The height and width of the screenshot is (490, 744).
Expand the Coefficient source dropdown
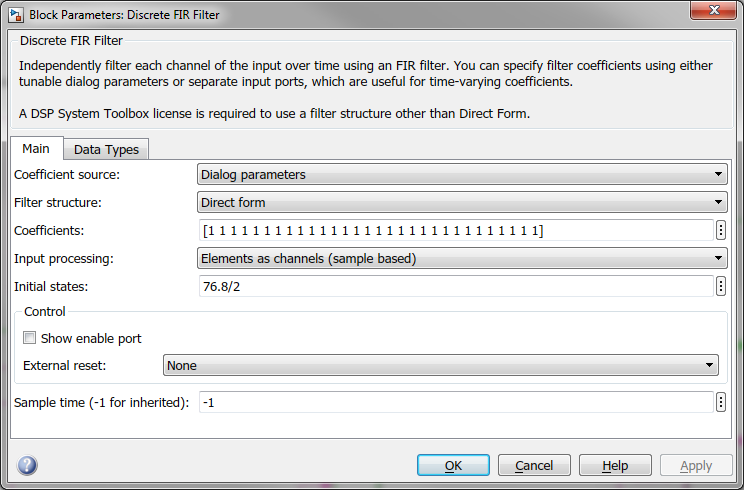[461, 174]
